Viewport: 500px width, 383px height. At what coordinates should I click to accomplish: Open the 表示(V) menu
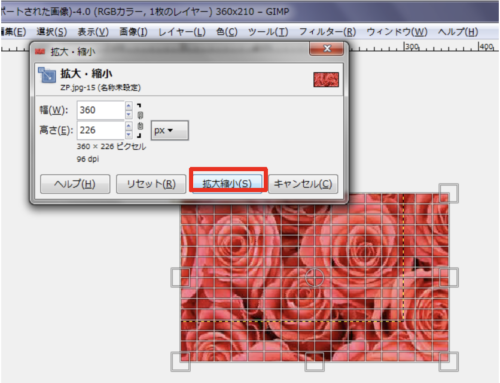click(93, 32)
